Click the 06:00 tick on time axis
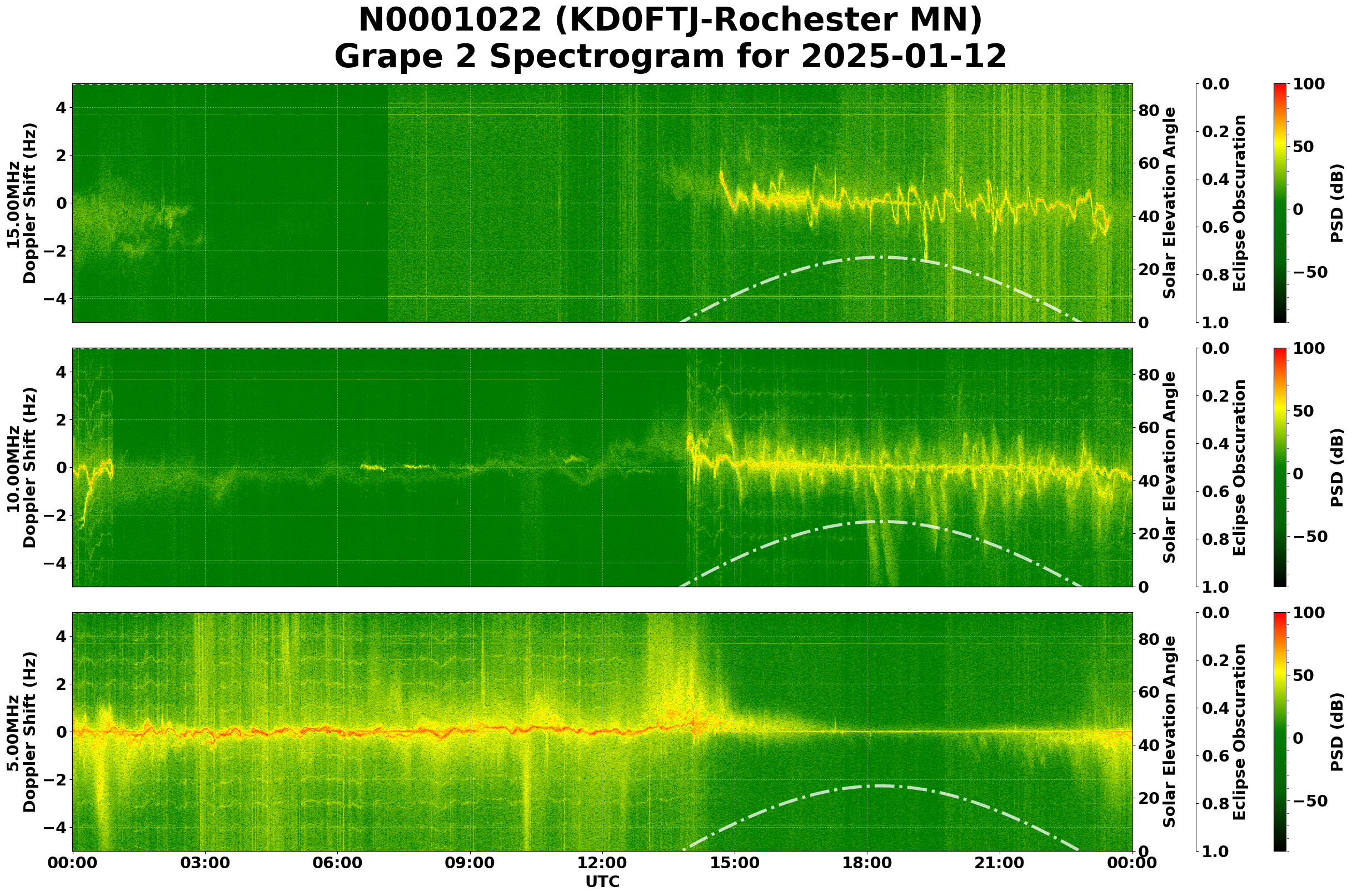The height and width of the screenshot is (896, 1352). (337, 863)
